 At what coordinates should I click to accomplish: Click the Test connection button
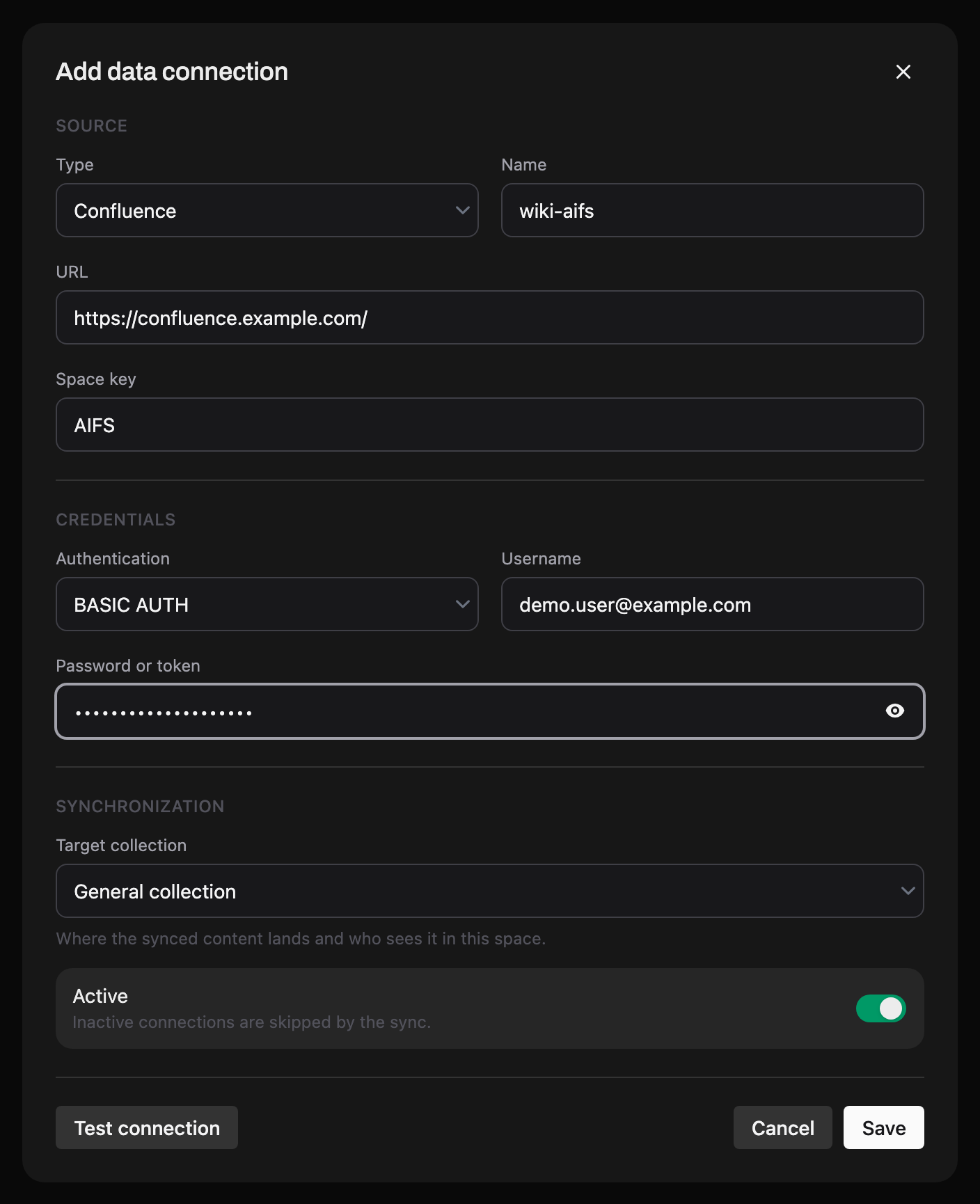147,1127
